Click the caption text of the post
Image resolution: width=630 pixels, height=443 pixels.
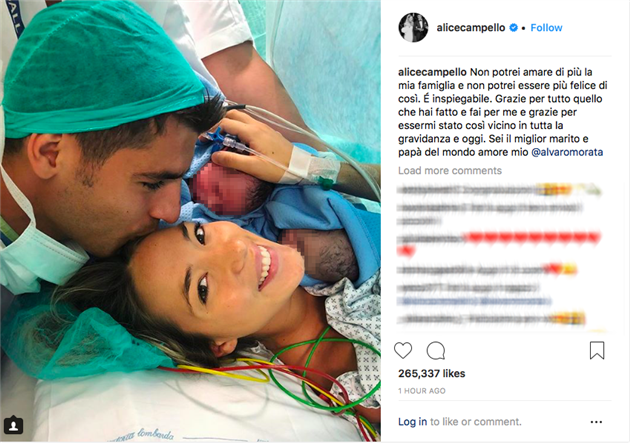(503, 112)
